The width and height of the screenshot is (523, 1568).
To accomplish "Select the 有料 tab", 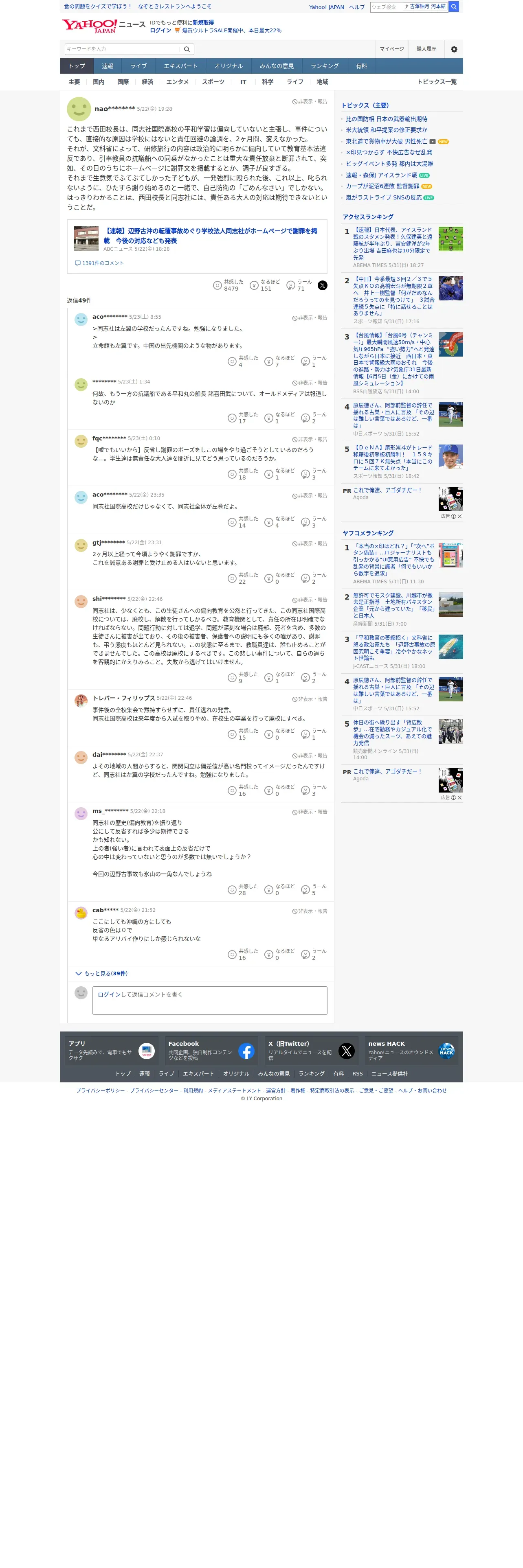I will [361, 66].
